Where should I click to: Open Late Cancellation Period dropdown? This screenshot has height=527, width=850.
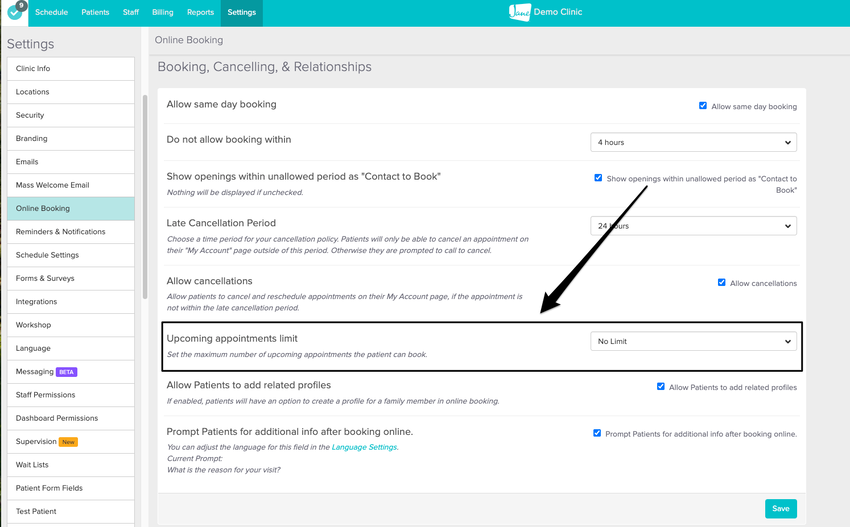(693, 226)
